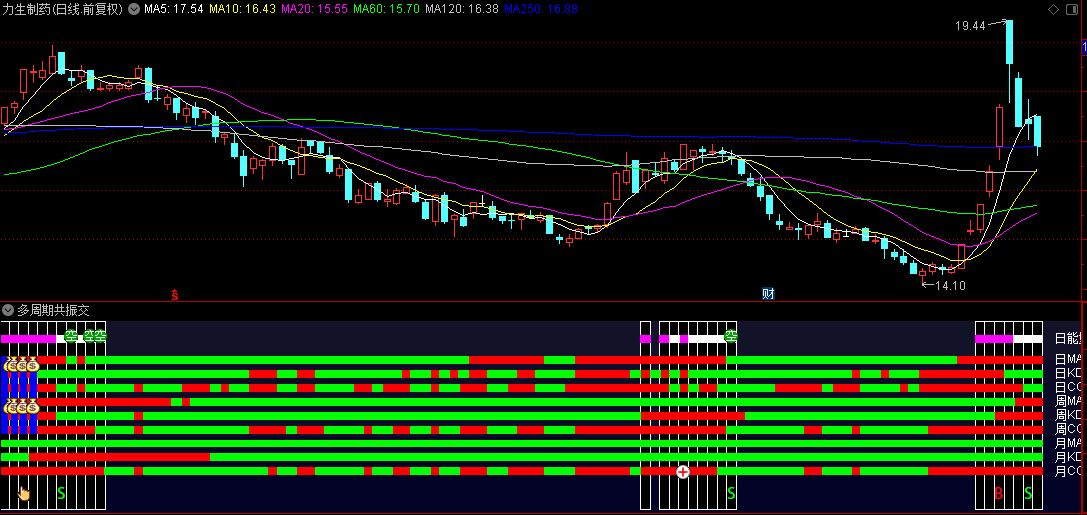
Task: Click the 月CC row label
Action: pos(1068,471)
